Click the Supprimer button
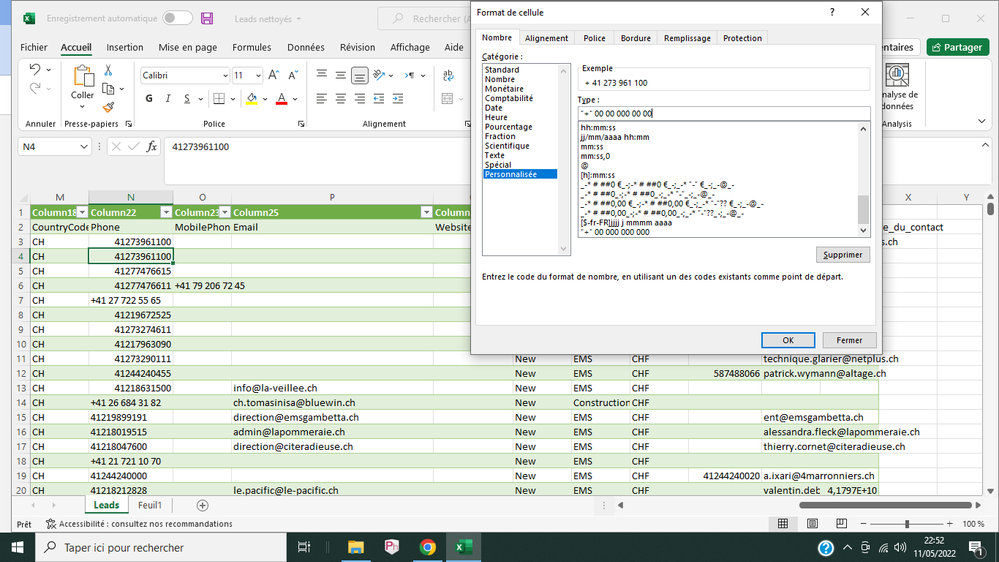 (842, 254)
